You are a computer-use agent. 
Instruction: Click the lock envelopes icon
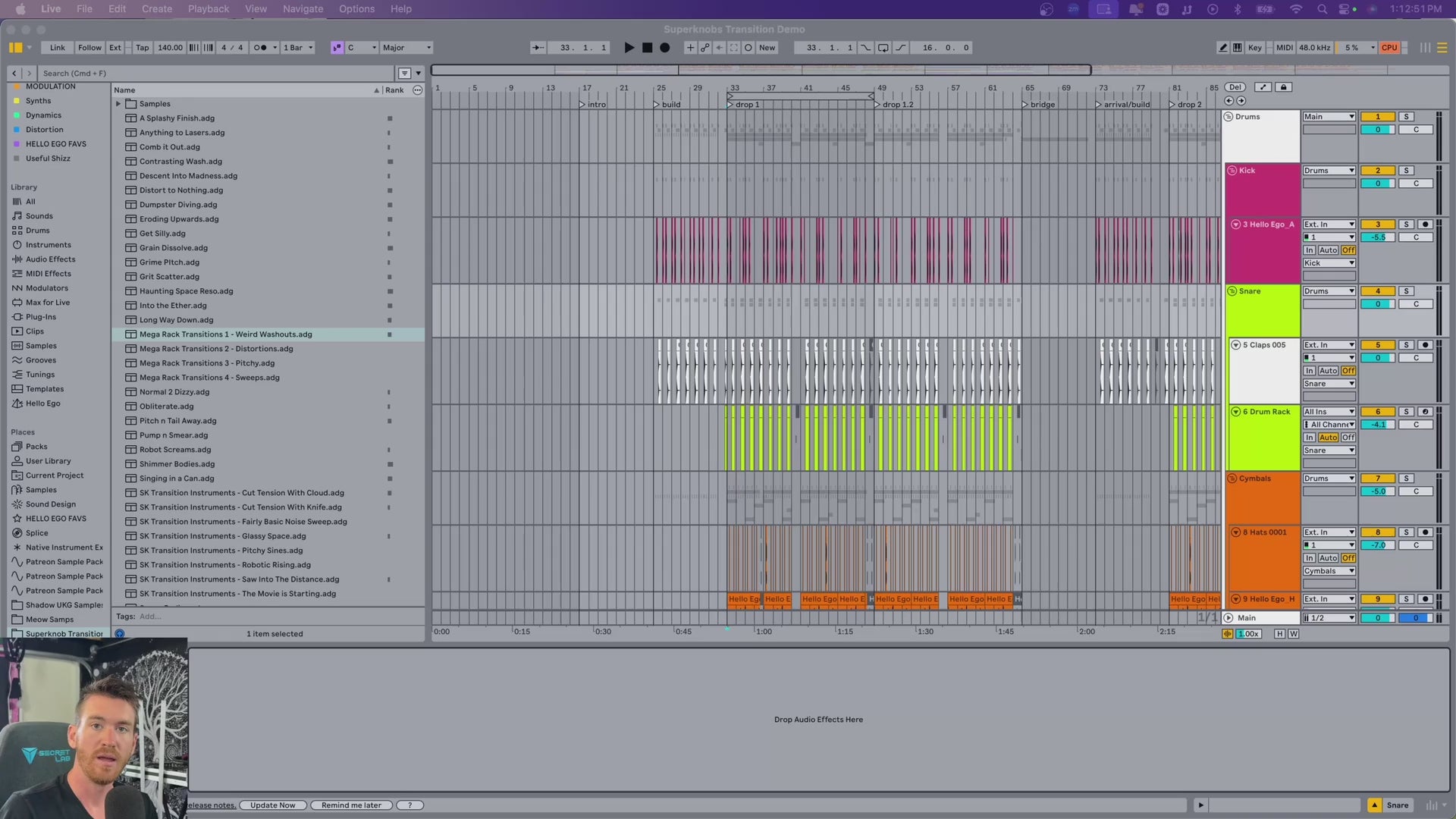pyautogui.click(x=1284, y=87)
